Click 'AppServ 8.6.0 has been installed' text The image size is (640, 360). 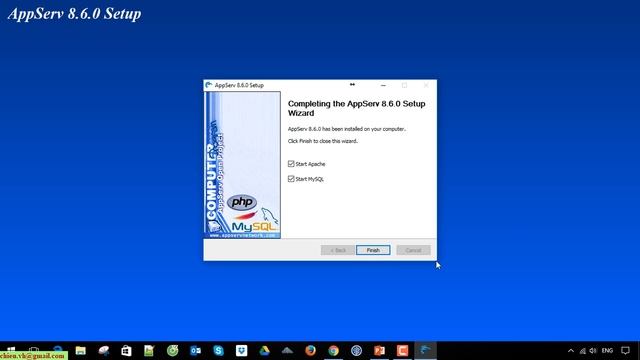tap(347, 129)
